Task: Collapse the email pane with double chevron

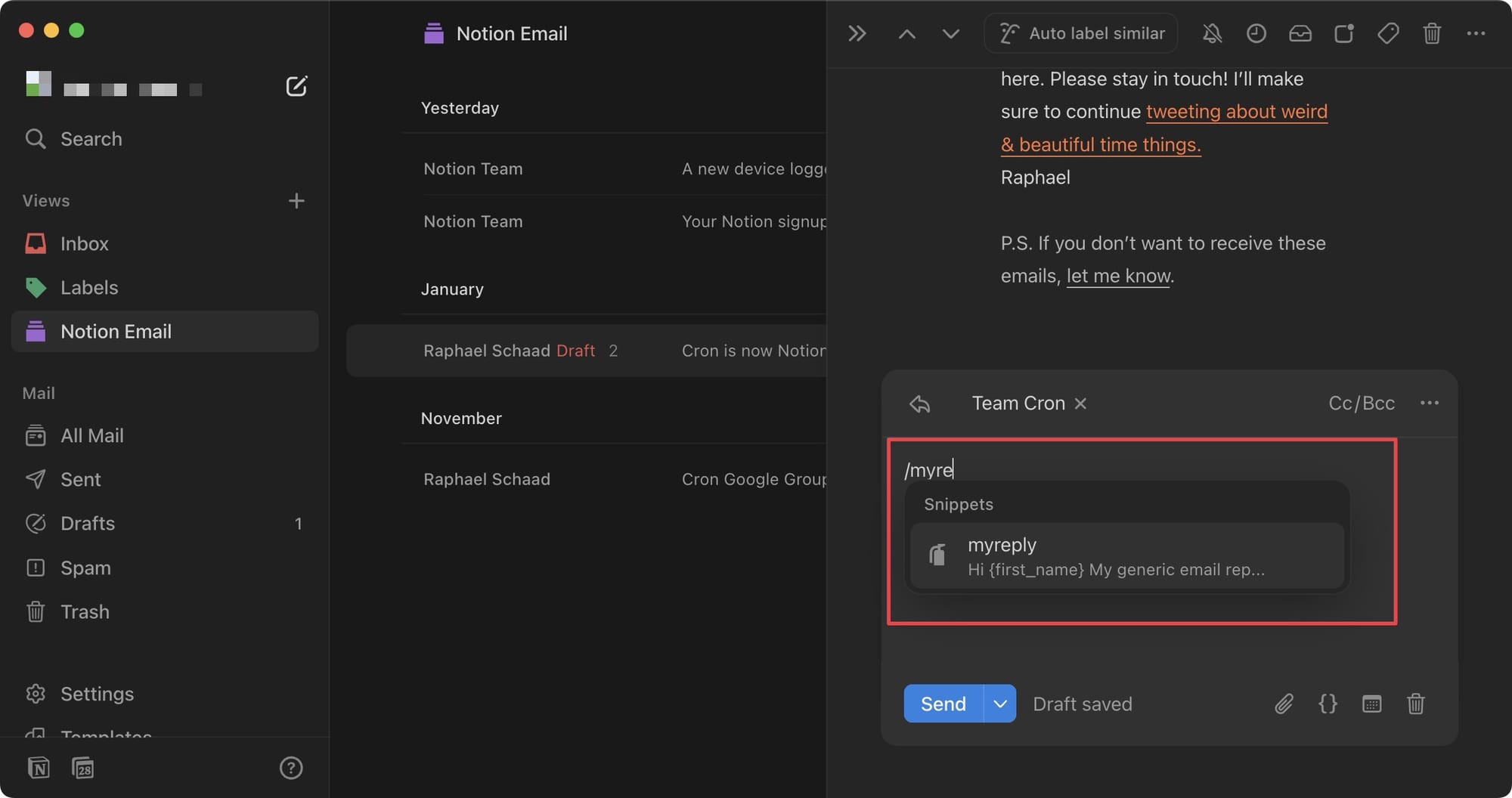Action: 857,33
